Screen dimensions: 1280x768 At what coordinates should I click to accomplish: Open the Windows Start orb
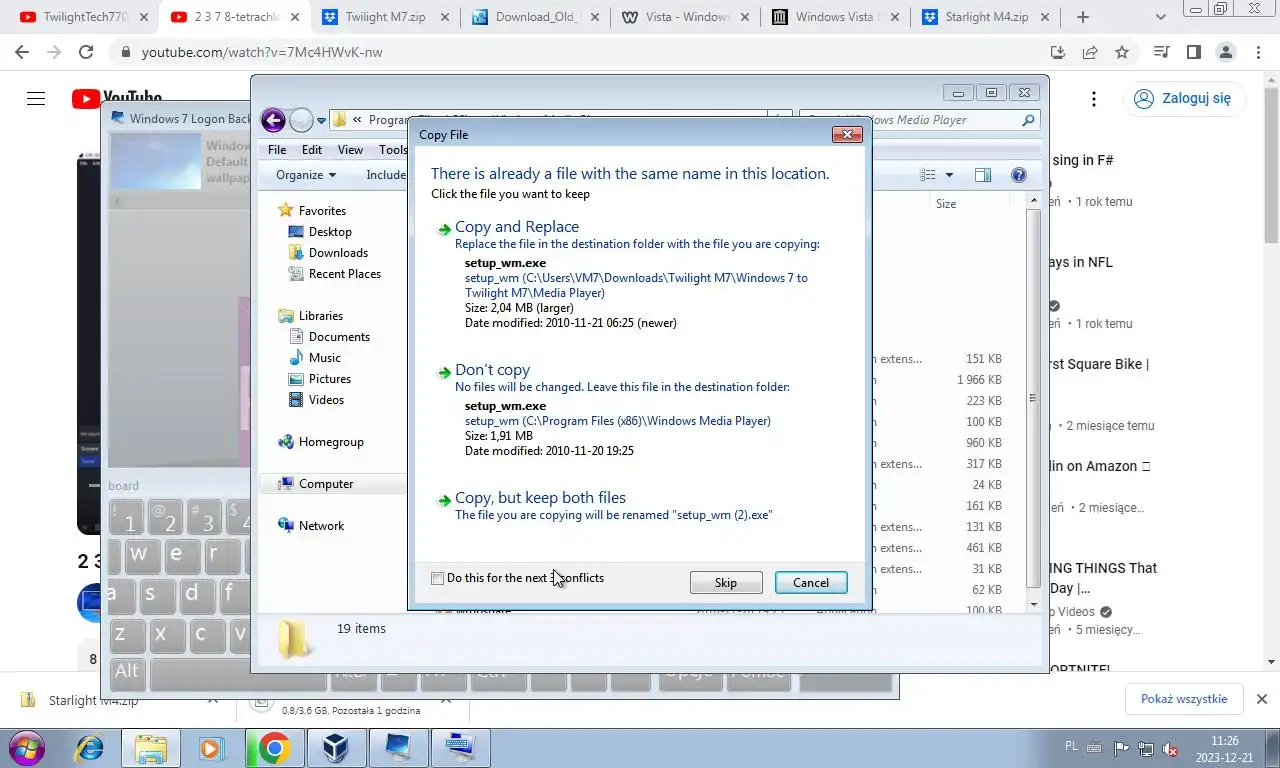(x=25, y=748)
